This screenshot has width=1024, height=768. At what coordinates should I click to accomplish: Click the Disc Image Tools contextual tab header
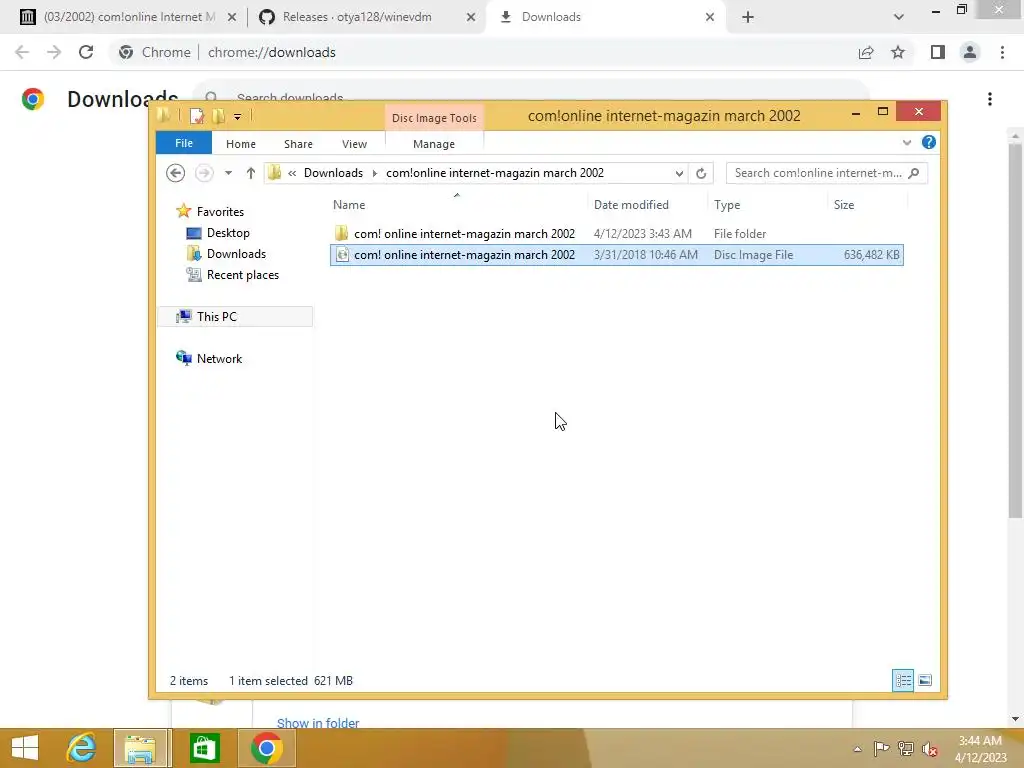click(x=434, y=118)
